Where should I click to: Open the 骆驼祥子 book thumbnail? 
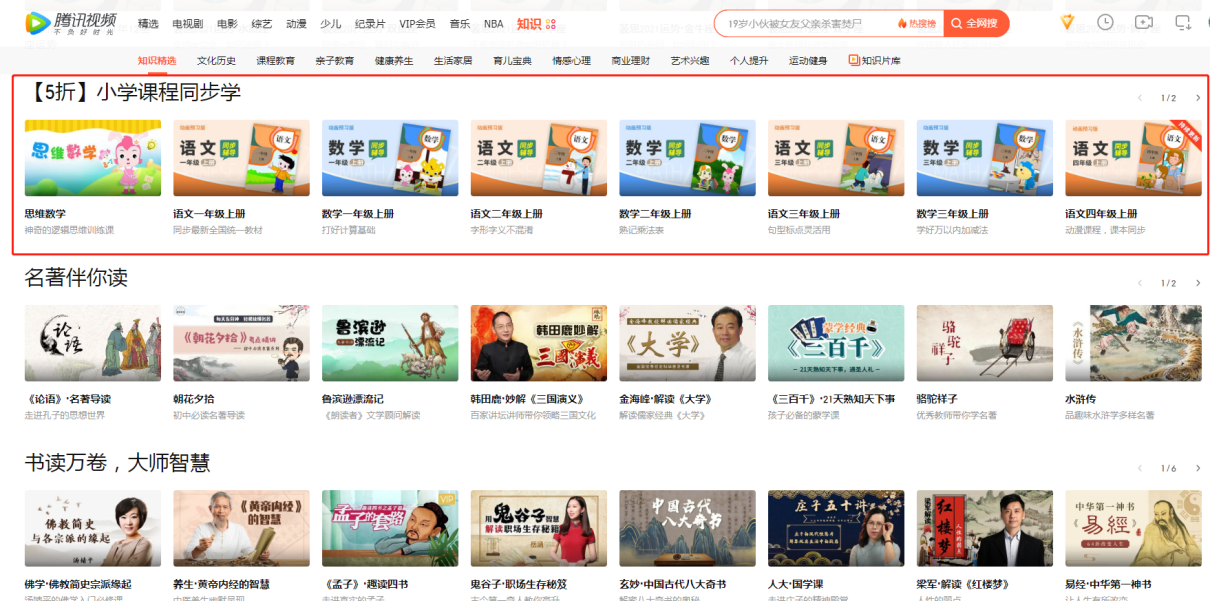coord(984,343)
